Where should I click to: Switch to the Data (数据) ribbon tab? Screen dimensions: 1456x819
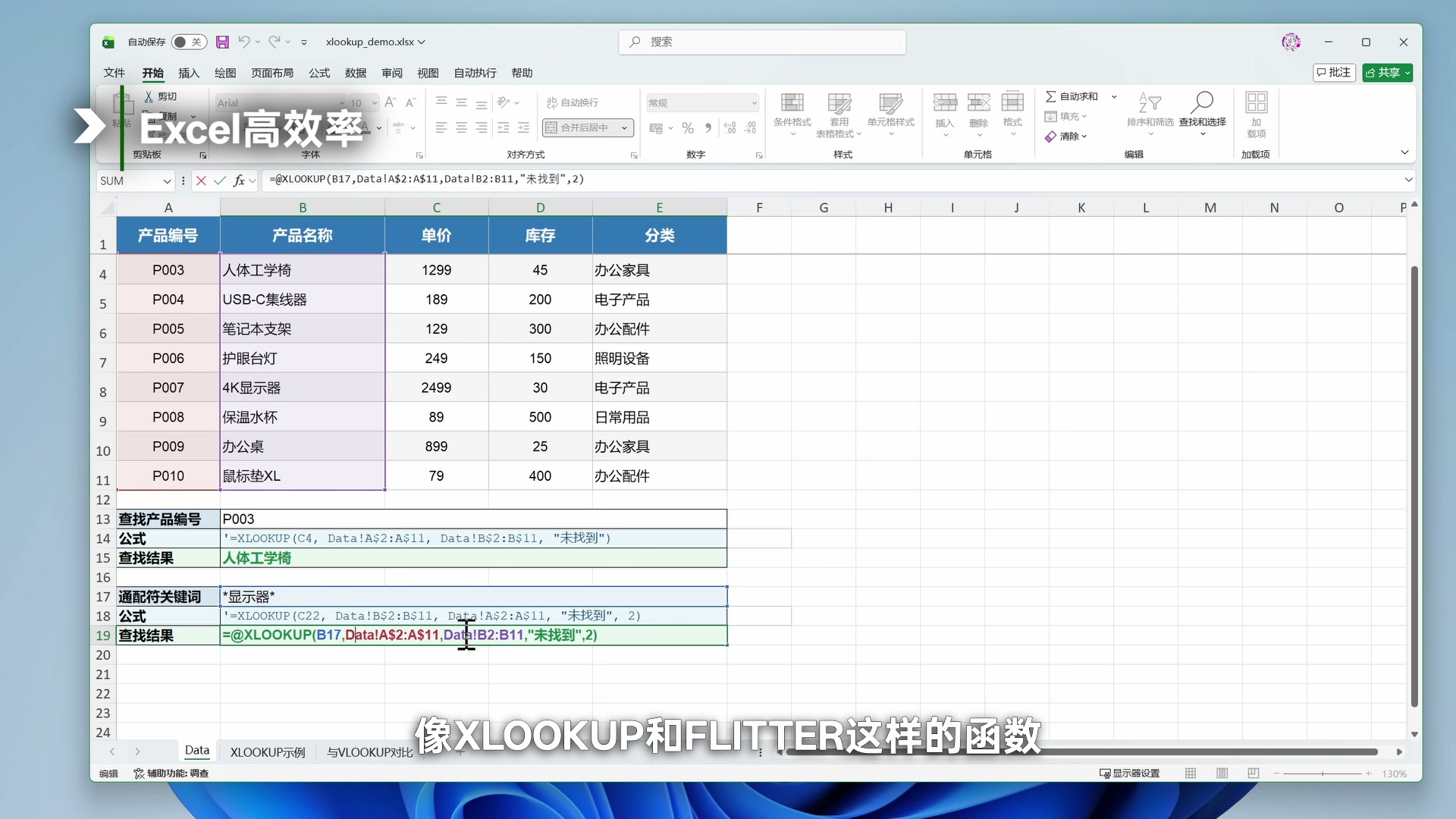pos(356,73)
